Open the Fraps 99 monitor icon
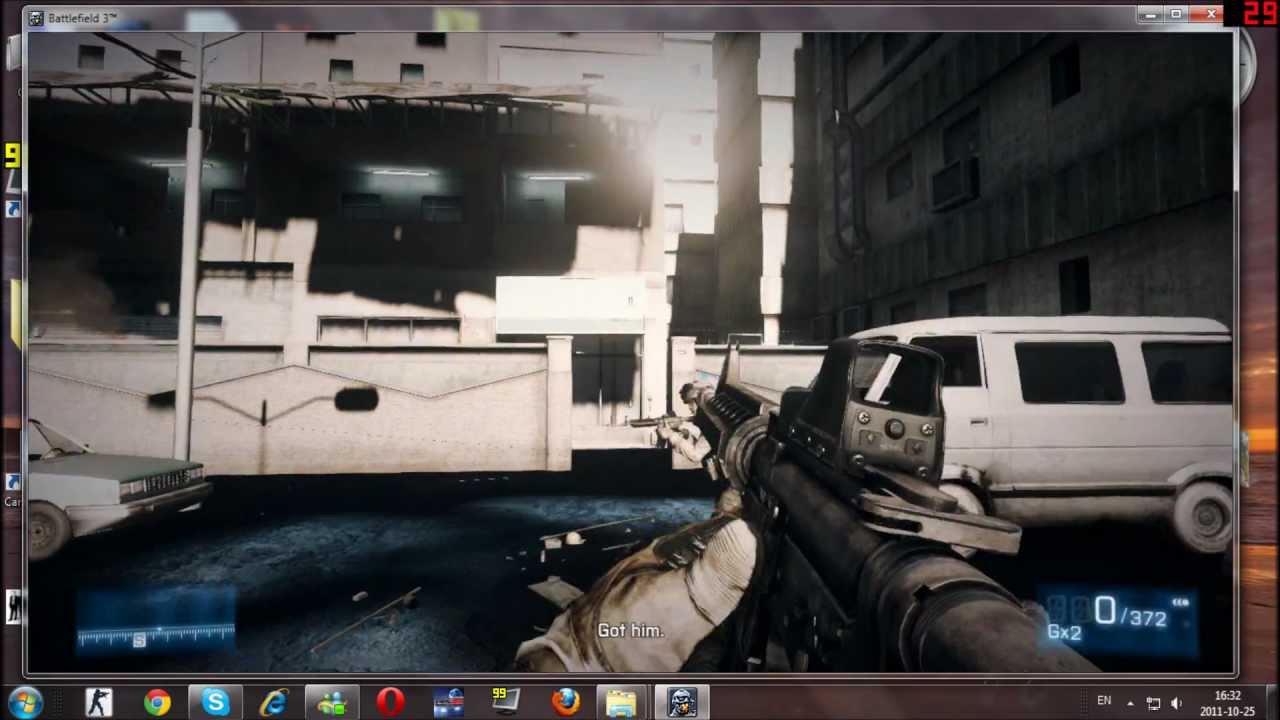This screenshot has height=720, width=1280. [506, 702]
